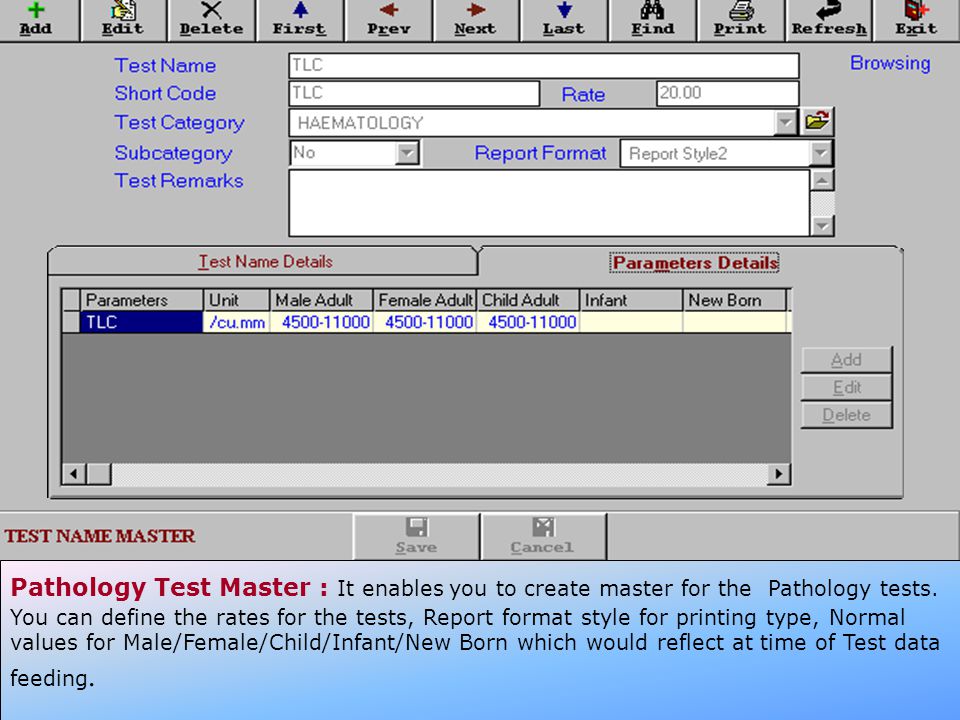This screenshot has height=720, width=960.
Task: Click the Edit toolbar button
Action: 123,20
